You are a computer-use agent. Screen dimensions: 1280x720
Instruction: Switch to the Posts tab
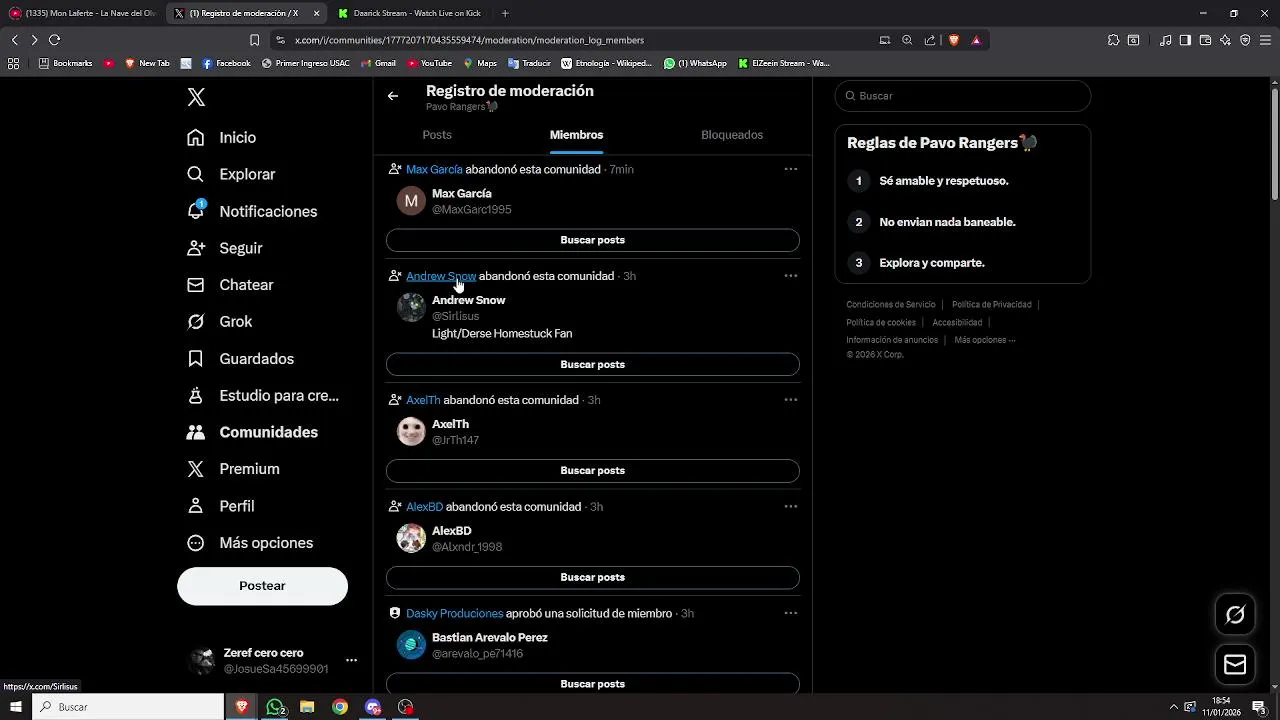437,135
